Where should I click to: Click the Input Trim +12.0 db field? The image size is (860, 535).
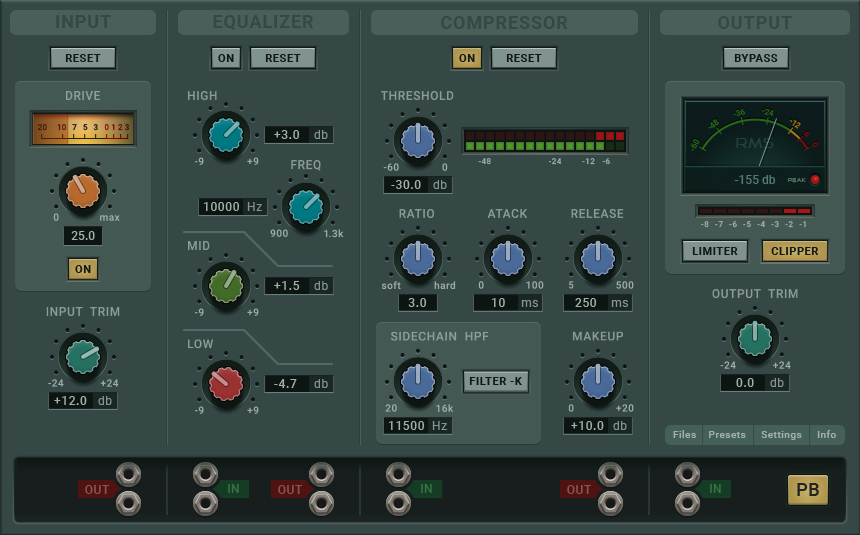click(83, 401)
